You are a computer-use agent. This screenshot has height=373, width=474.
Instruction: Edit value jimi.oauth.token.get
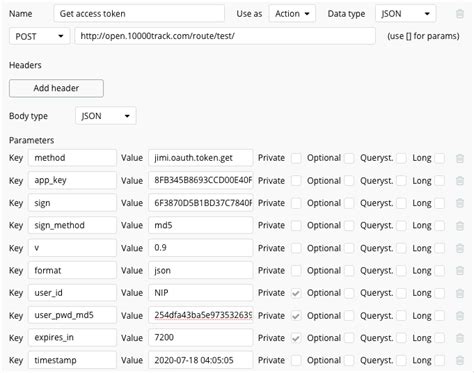[201, 158]
